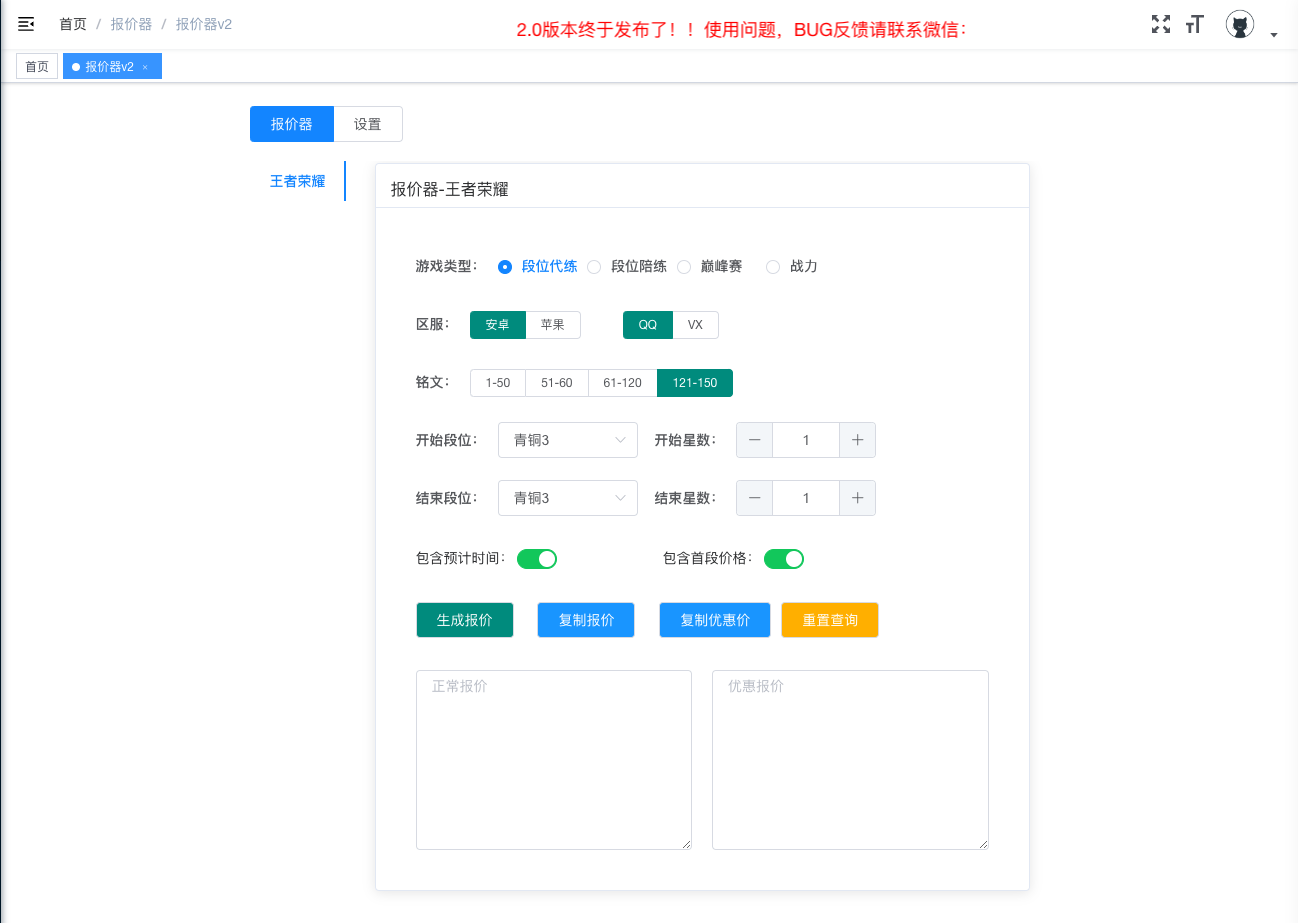Screen dimensions: 1298x923
Task: Switch to the 设置 tab
Action: tap(367, 123)
